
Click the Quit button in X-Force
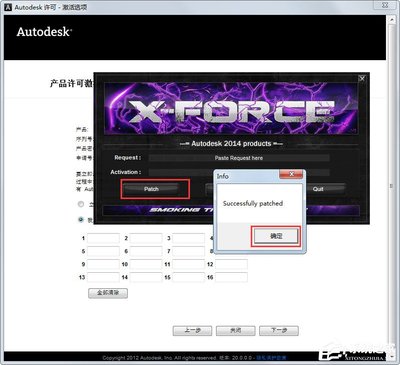[318, 189]
